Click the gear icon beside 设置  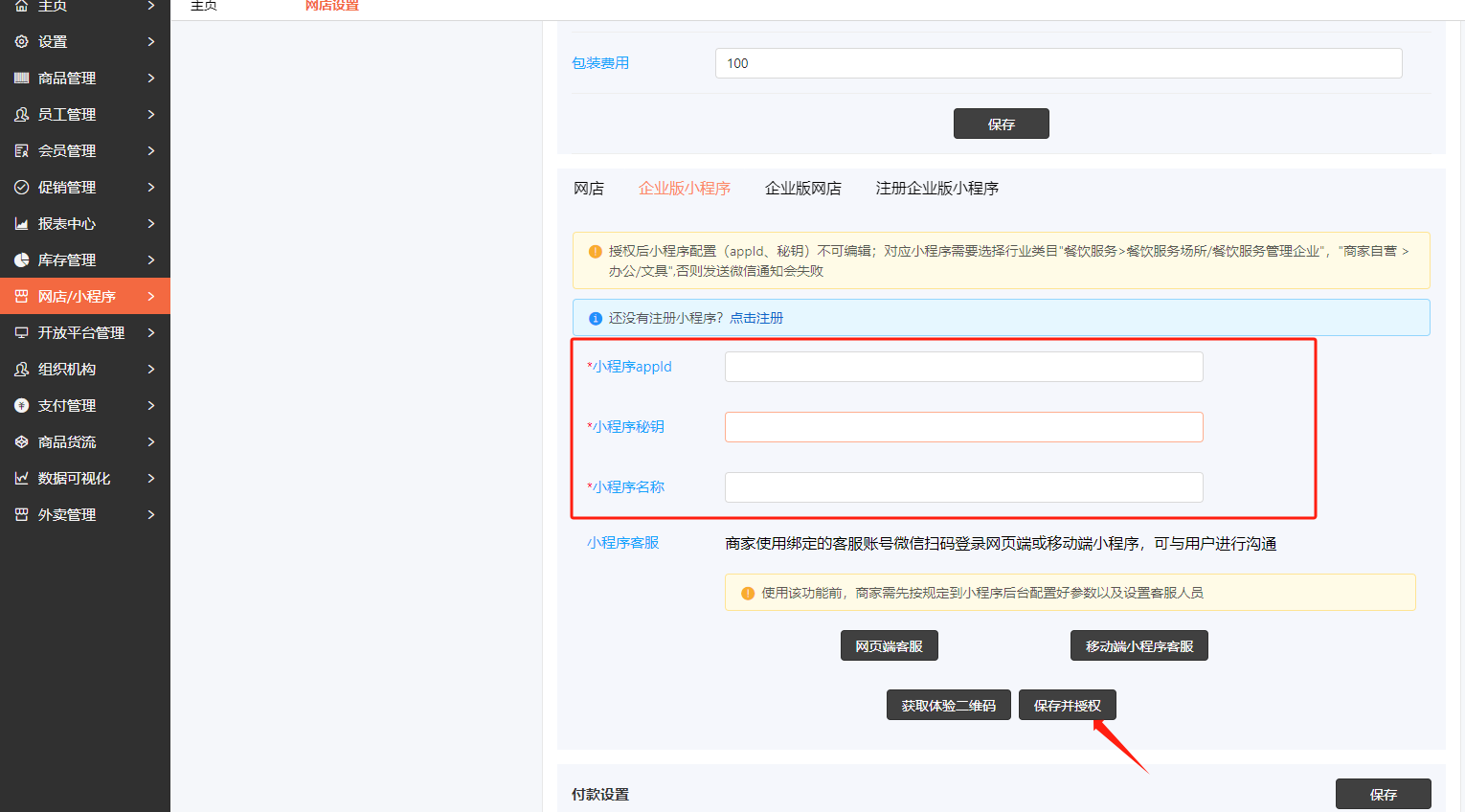(x=21, y=42)
